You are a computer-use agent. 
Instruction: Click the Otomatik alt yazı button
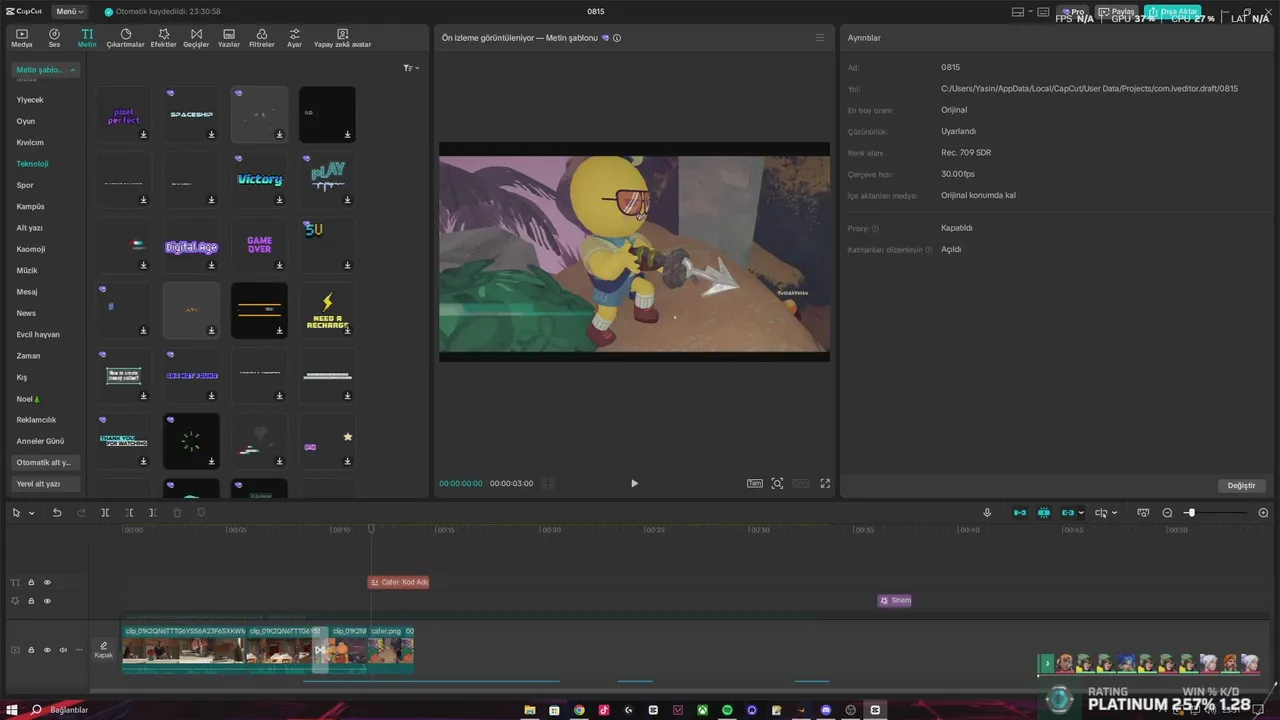45,462
